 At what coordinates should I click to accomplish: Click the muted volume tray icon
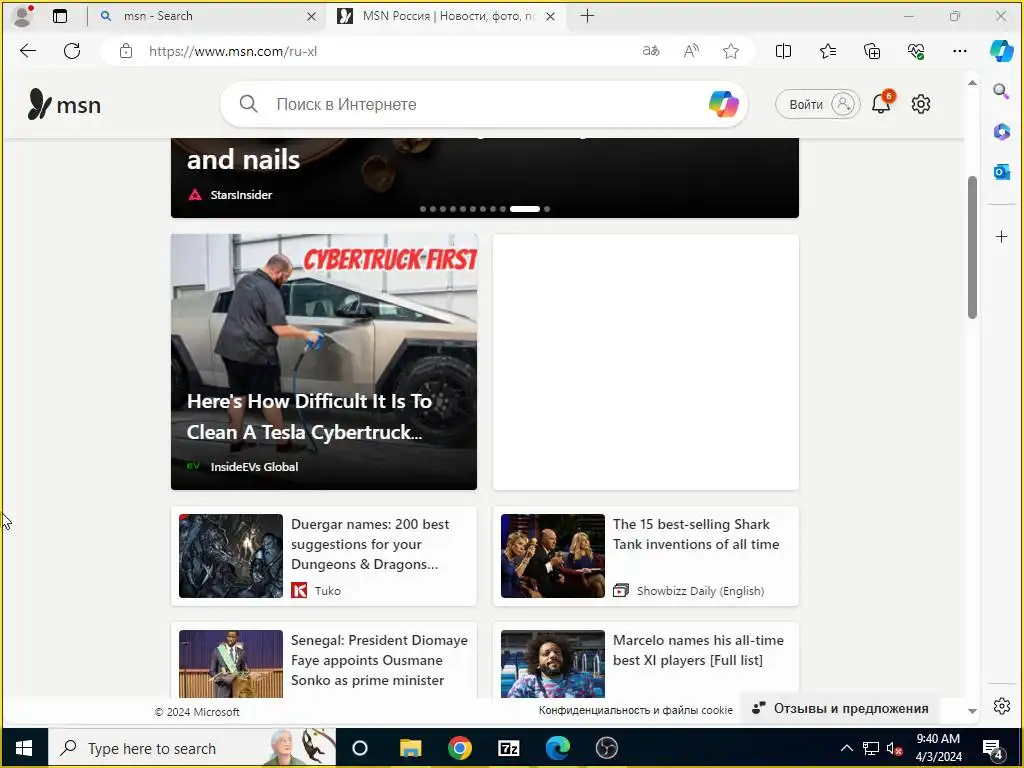point(894,748)
